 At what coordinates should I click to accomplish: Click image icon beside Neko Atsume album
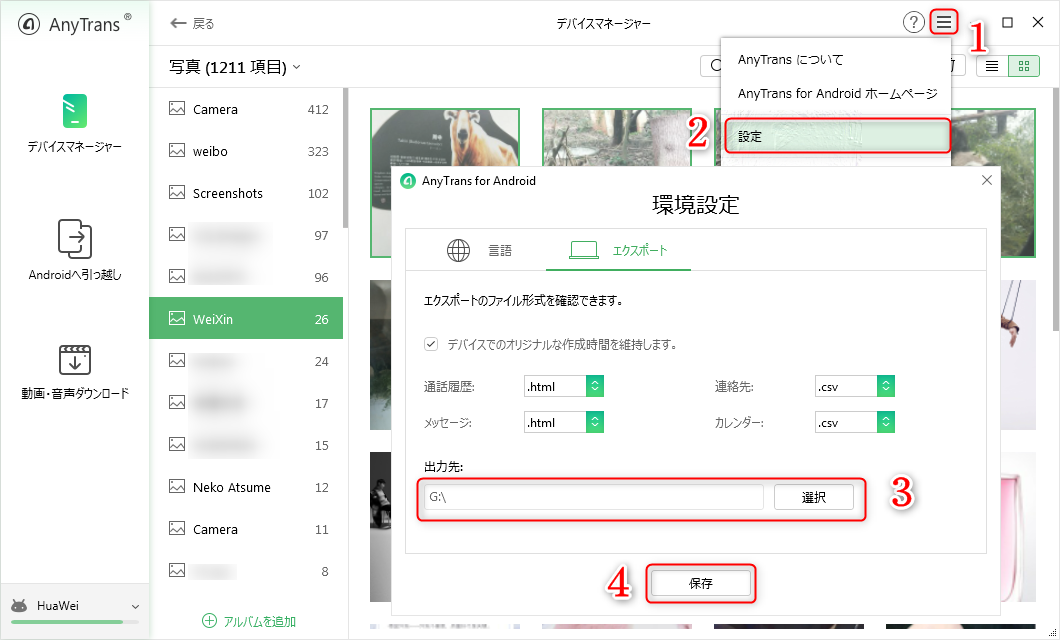pyautogui.click(x=177, y=486)
